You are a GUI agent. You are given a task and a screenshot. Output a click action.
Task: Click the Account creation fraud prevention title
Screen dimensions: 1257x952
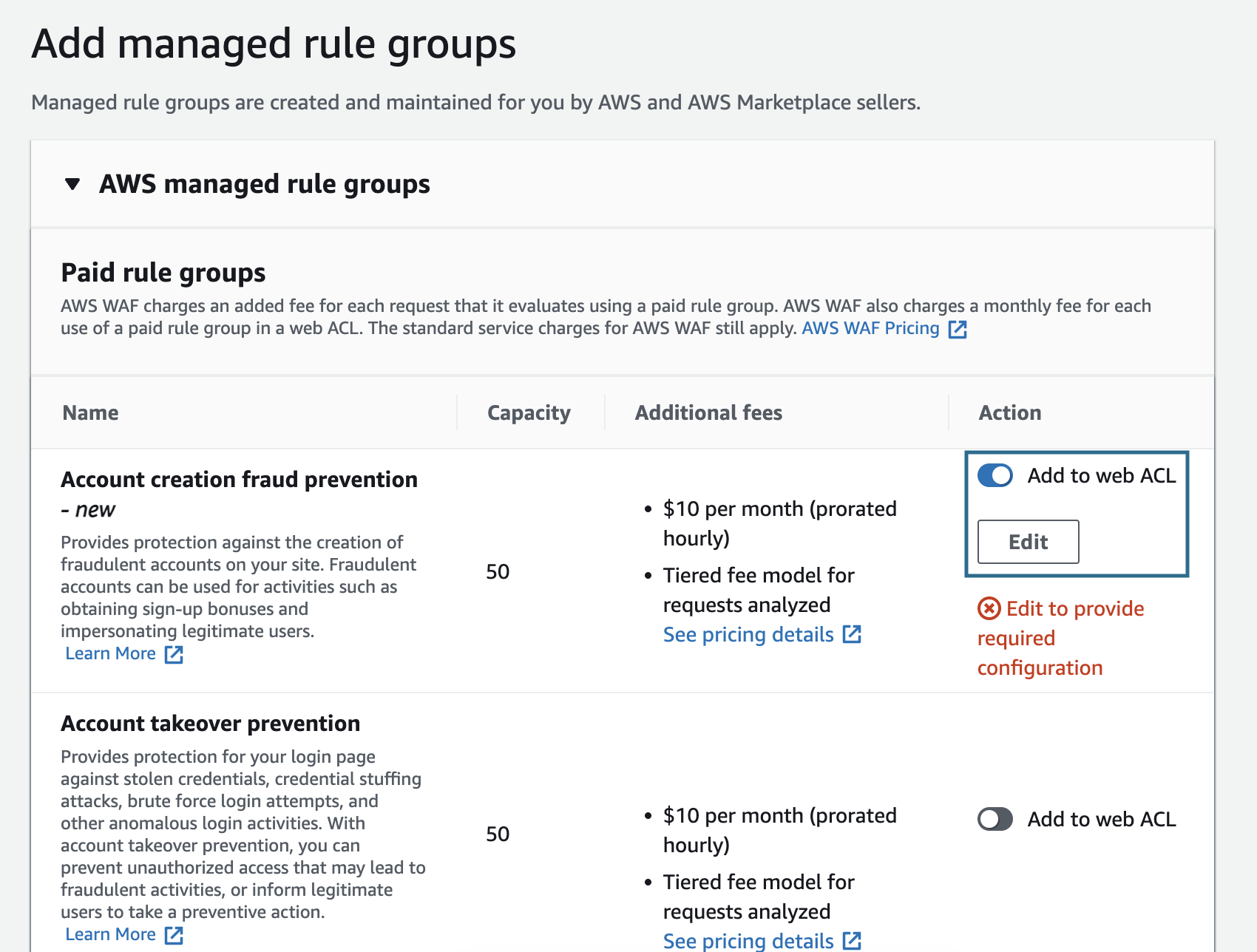pyautogui.click(x=239, y=479)
